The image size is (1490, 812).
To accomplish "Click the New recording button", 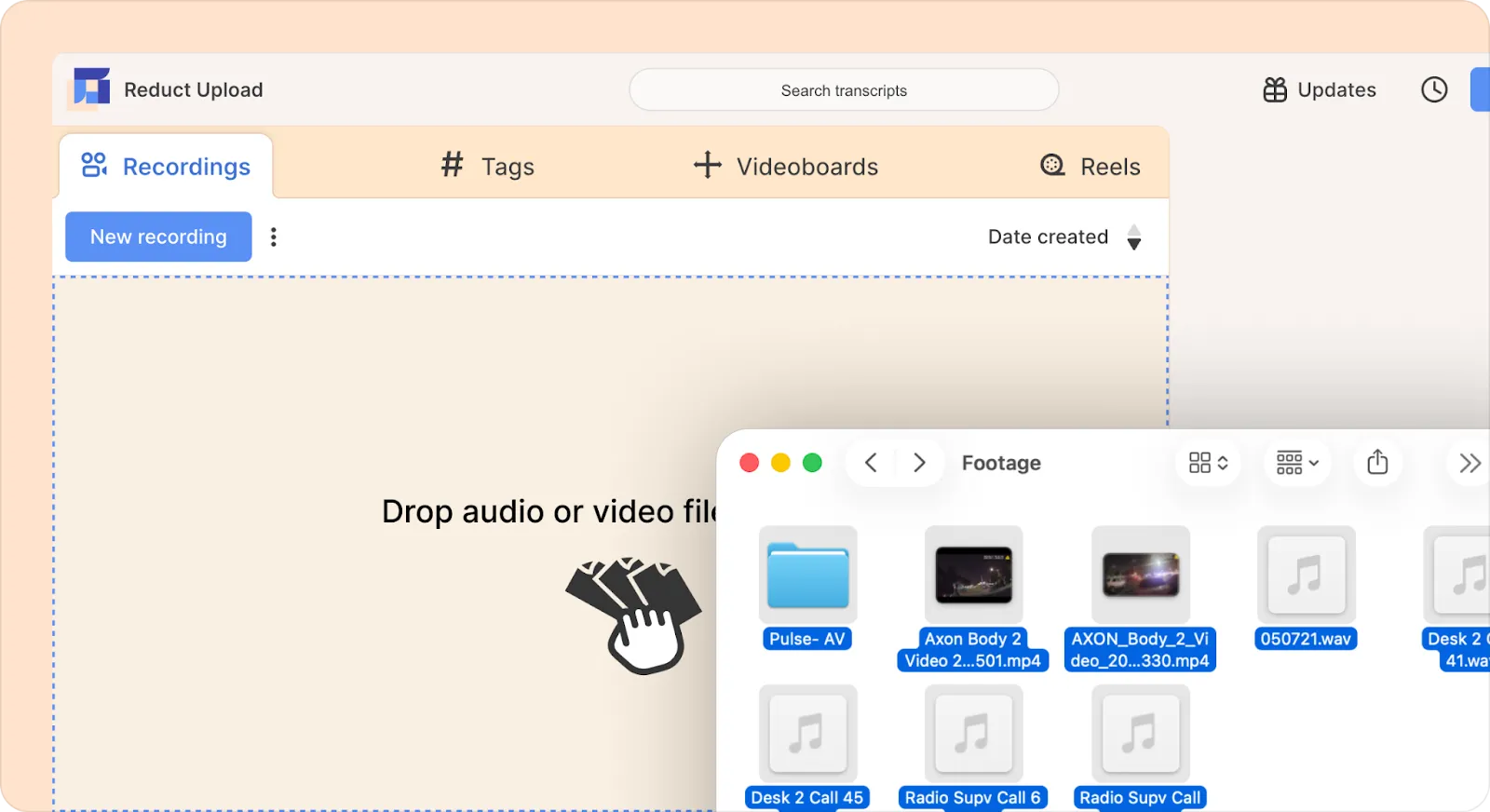I will (158, 237).
